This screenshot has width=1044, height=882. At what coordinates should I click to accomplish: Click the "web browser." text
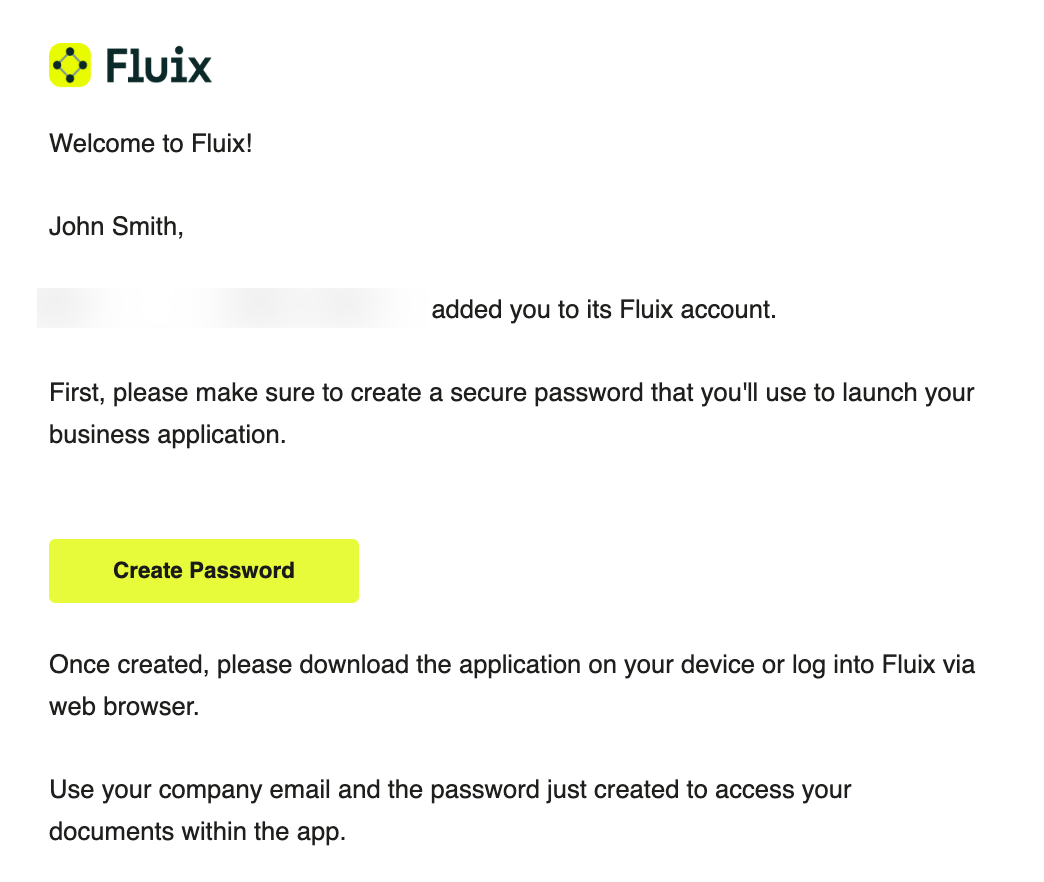click(124, 707)
